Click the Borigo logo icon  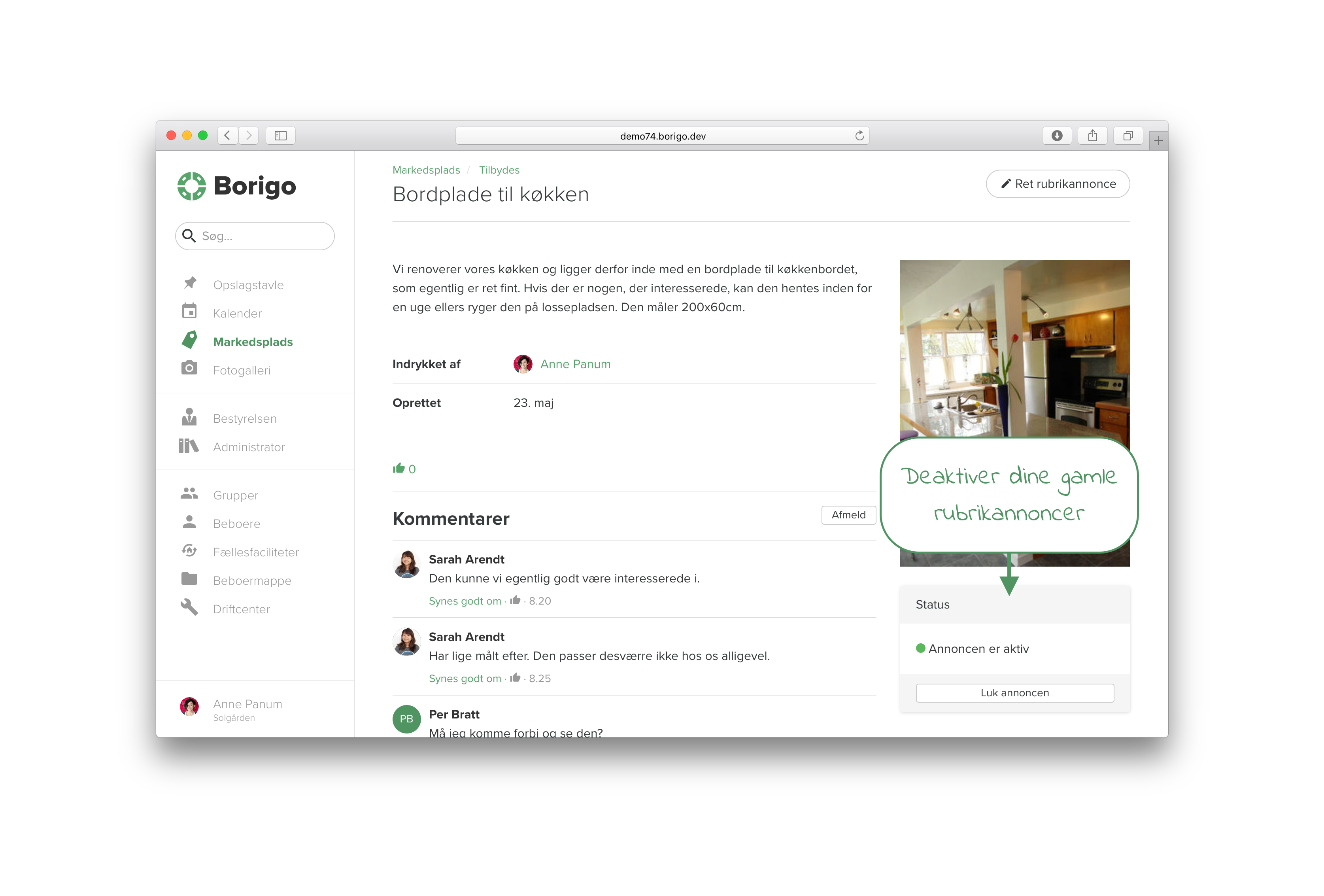(x=191, y=186)
